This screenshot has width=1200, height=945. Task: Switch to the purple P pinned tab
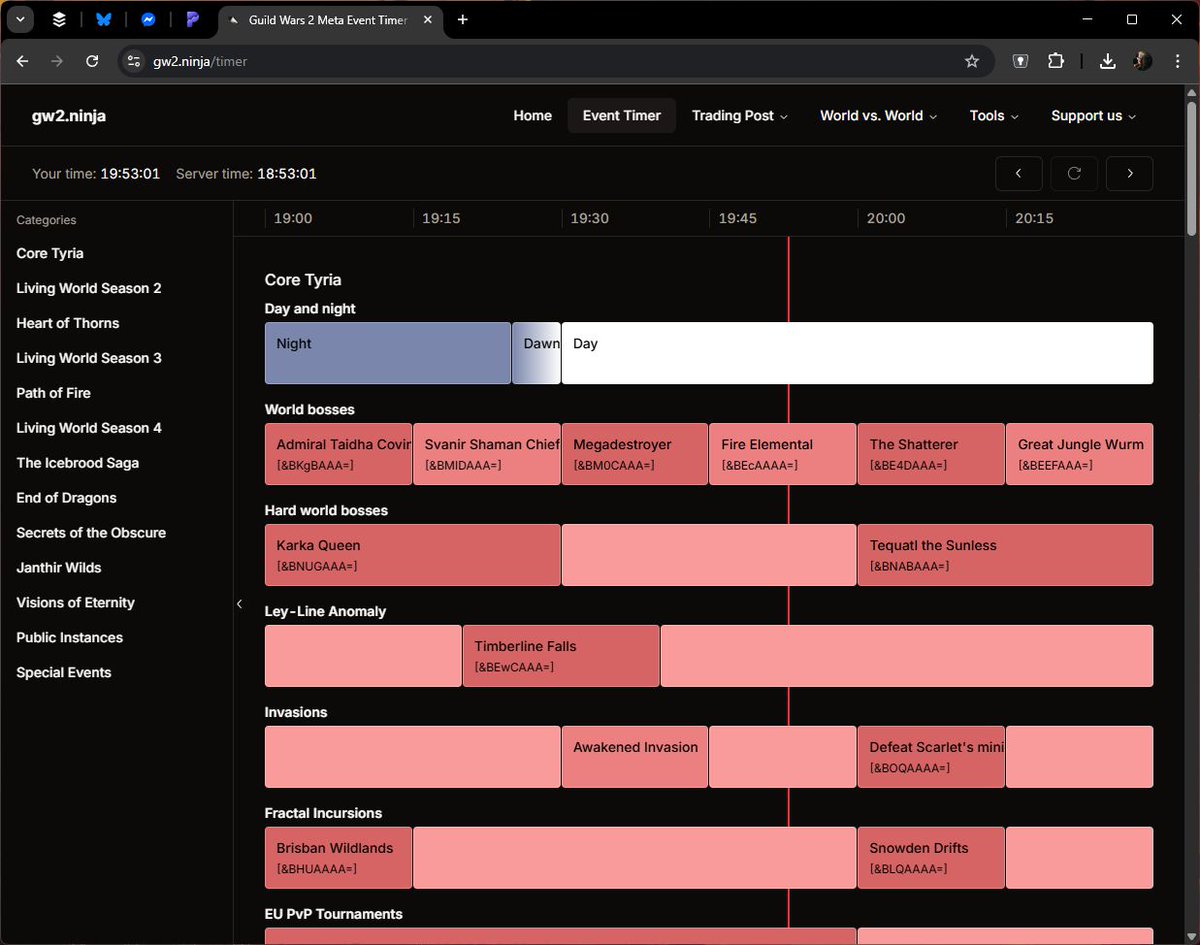tap(192, 19)
